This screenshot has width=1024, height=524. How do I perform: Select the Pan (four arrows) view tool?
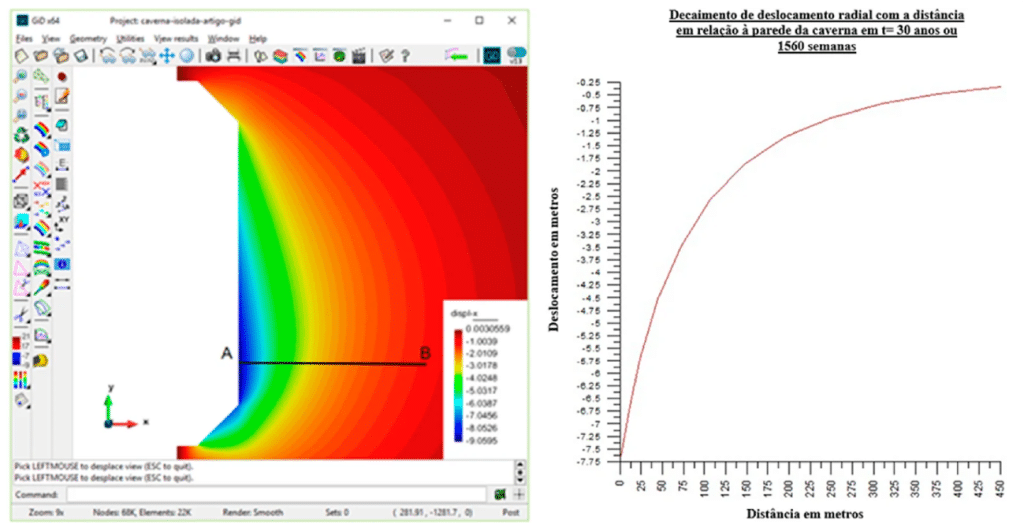point(167,56)
